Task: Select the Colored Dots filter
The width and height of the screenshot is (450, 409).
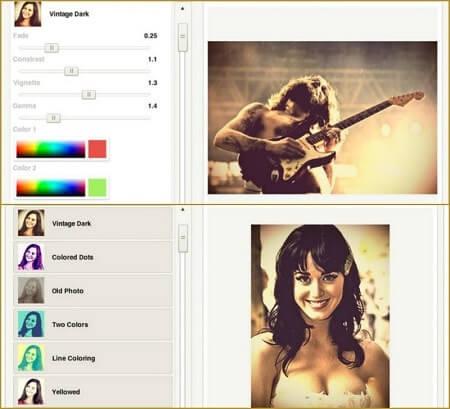Action: pos(93,257)
